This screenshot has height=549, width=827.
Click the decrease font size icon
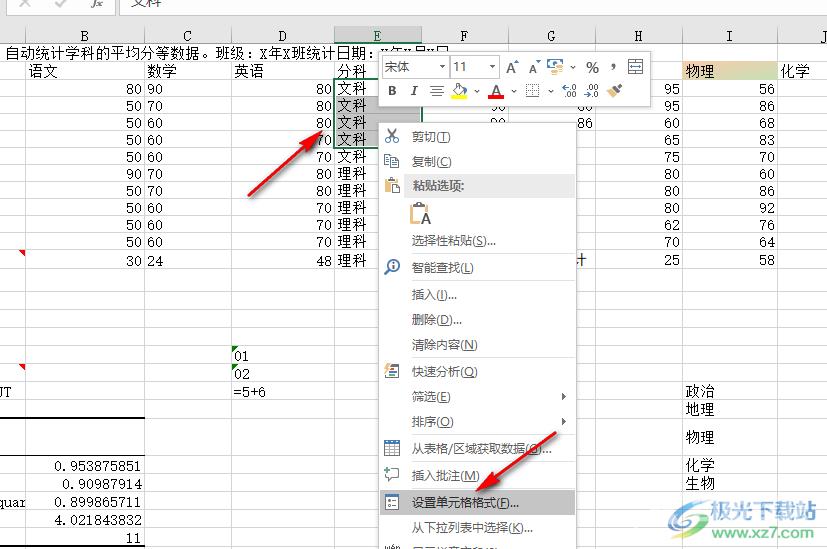pyautogui.click(x=534, y=68)
